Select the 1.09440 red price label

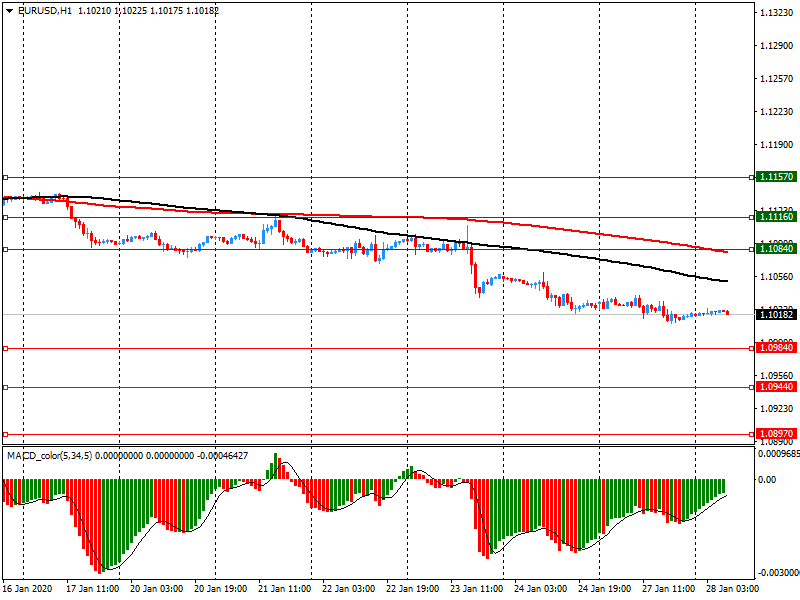coord(776,386)
